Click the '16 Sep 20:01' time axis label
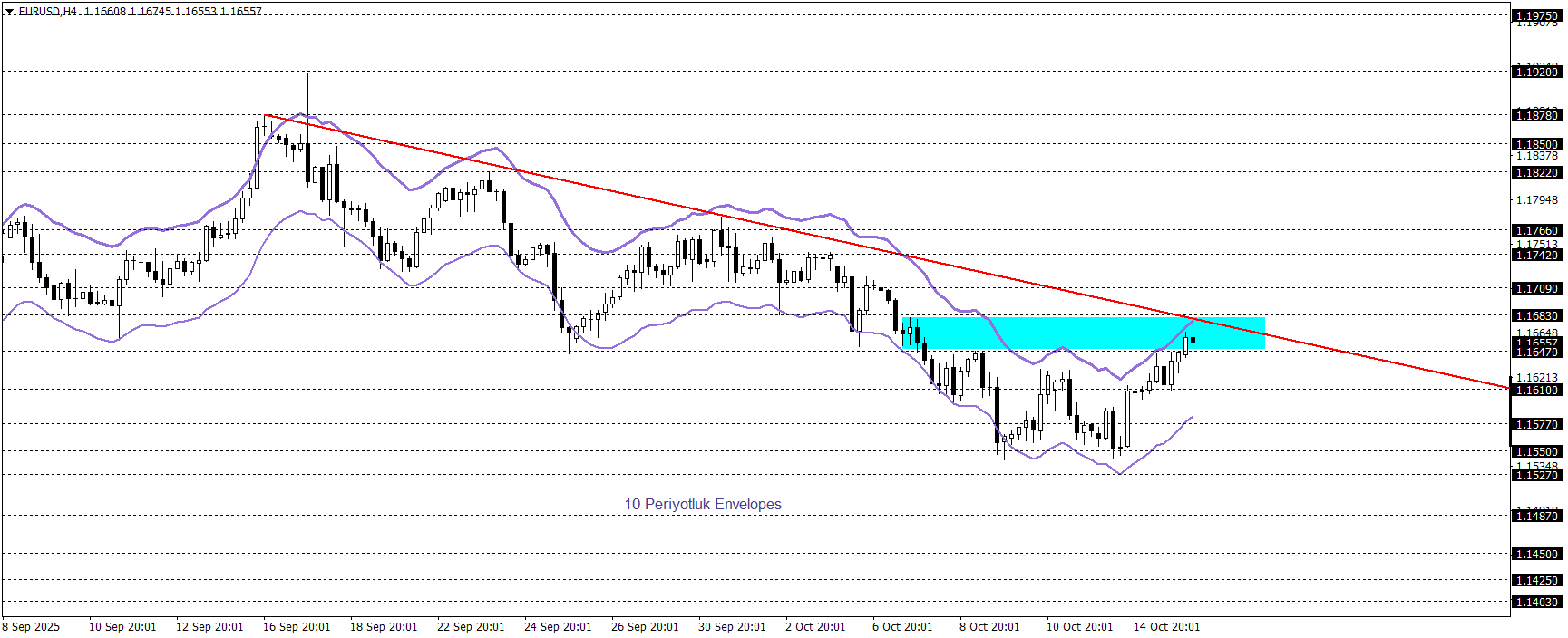This screenshot has height=638, width=1568. click(297, 627)
